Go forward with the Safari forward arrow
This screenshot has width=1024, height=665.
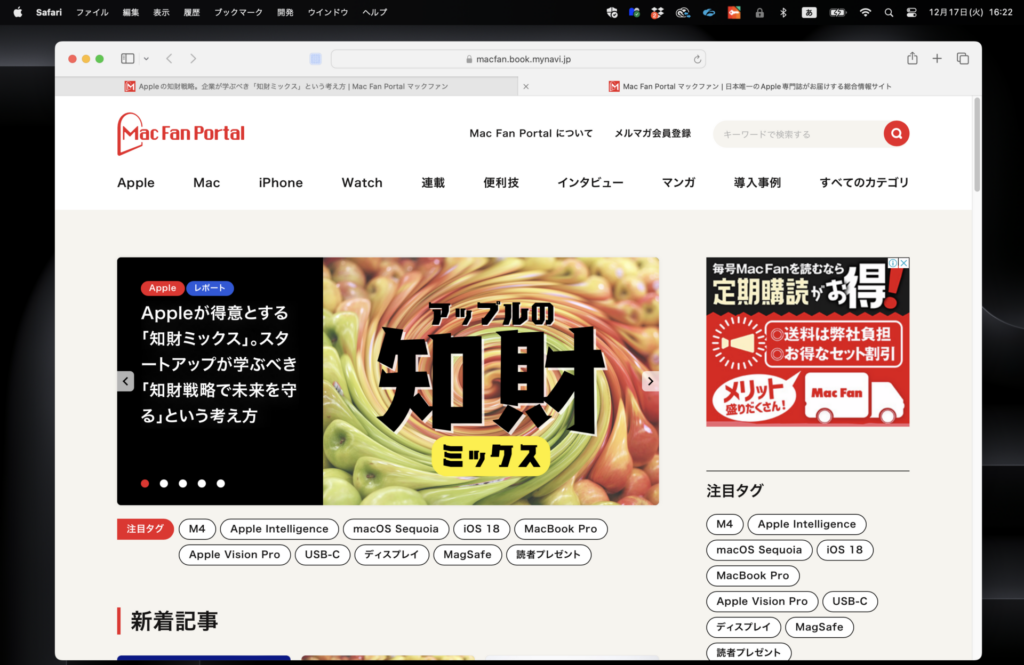(x=193, y=59)
